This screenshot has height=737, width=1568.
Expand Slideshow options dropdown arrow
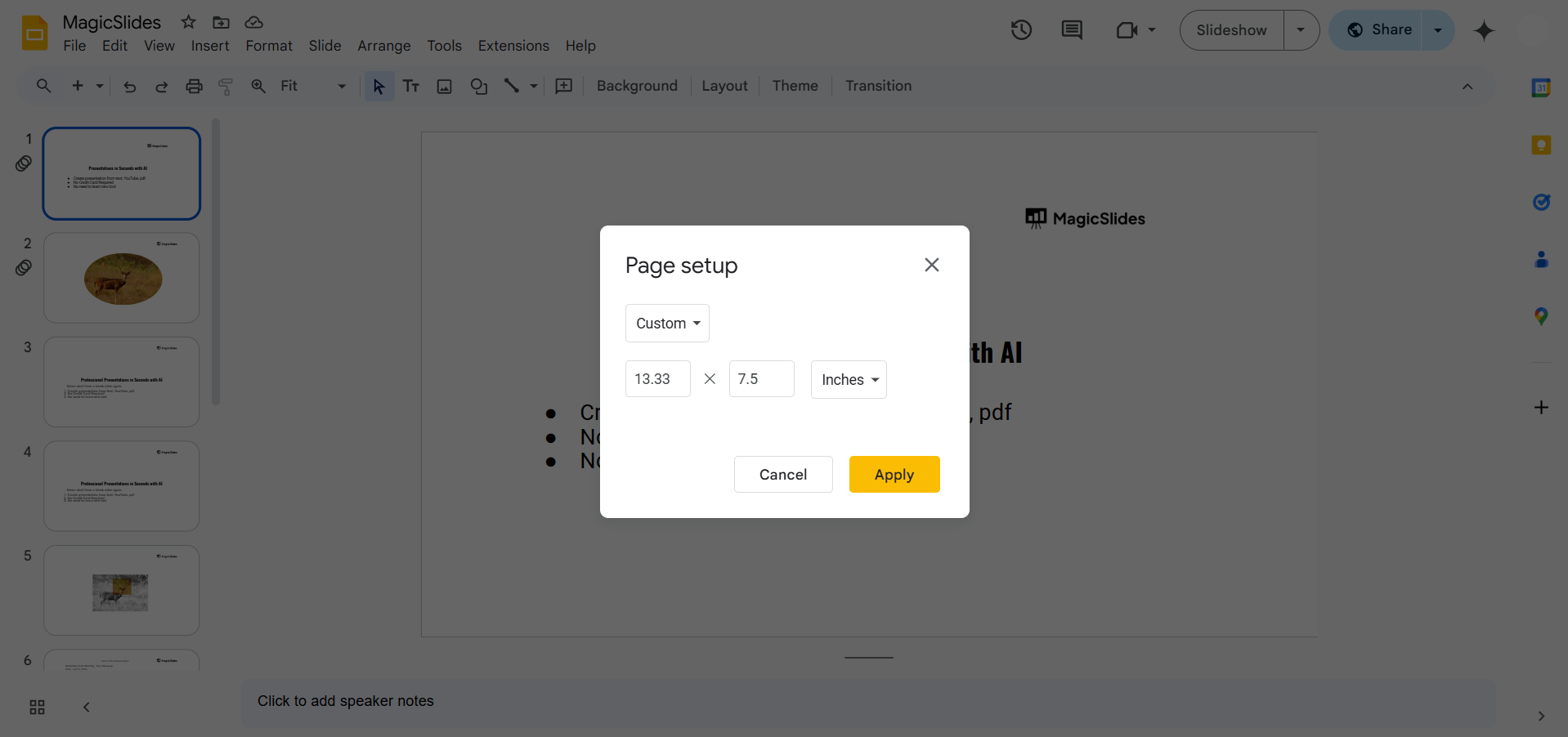[x=1301, y=30]
